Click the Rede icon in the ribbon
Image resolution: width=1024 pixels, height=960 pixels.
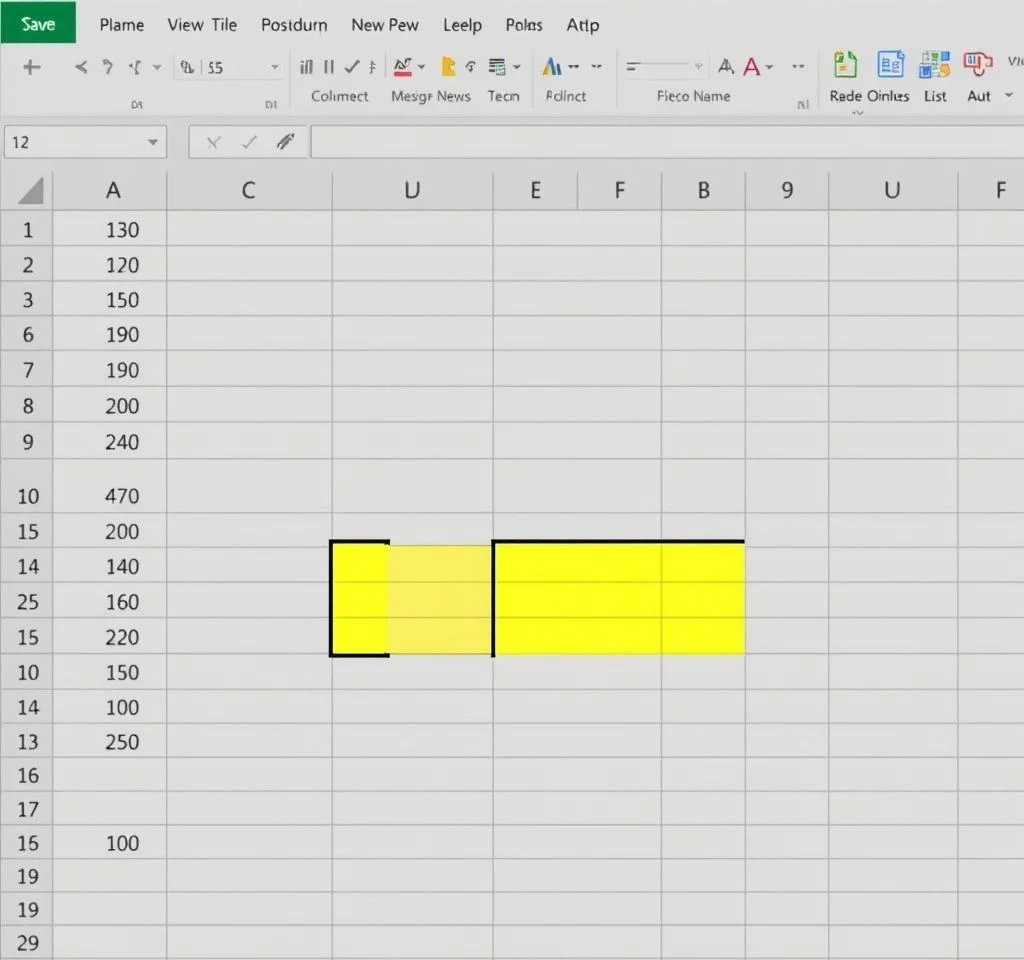[x=845, y=66]
